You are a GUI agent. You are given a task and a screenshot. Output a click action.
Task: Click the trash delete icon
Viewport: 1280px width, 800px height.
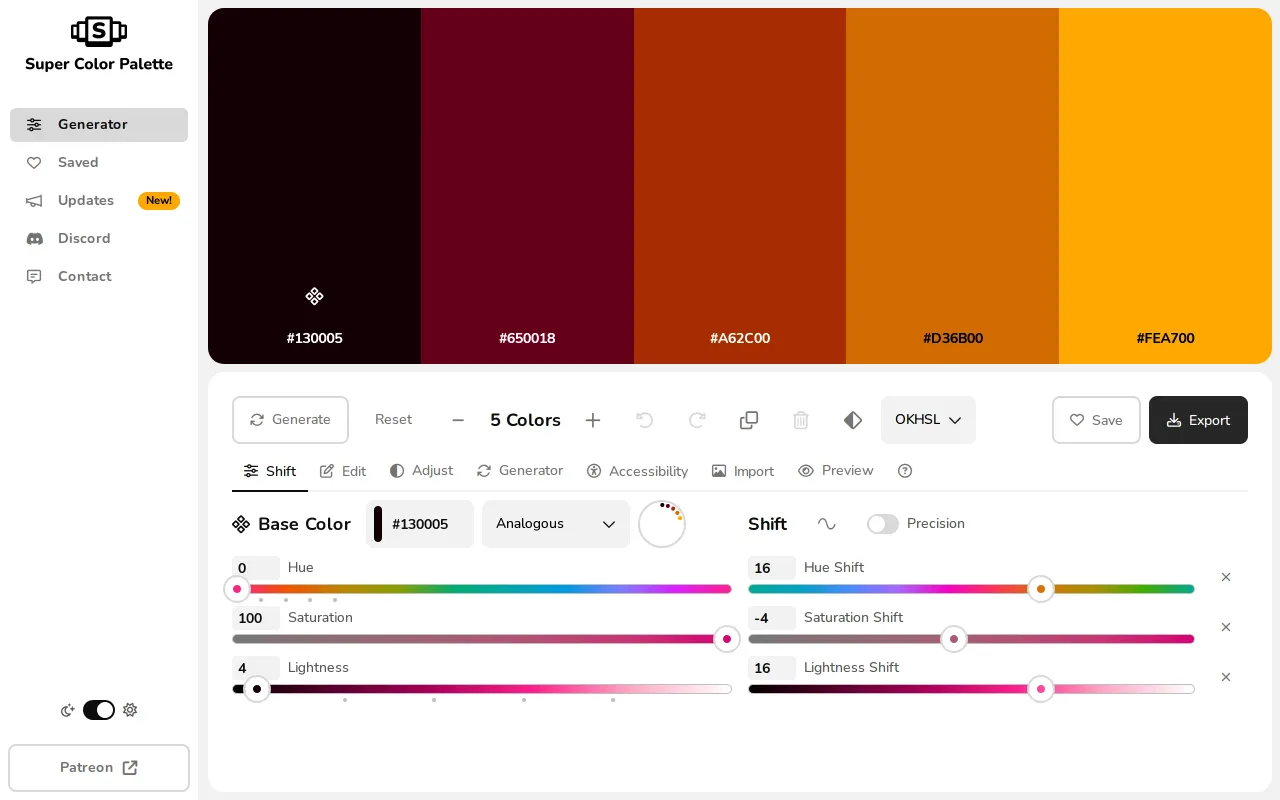[801, 420]
